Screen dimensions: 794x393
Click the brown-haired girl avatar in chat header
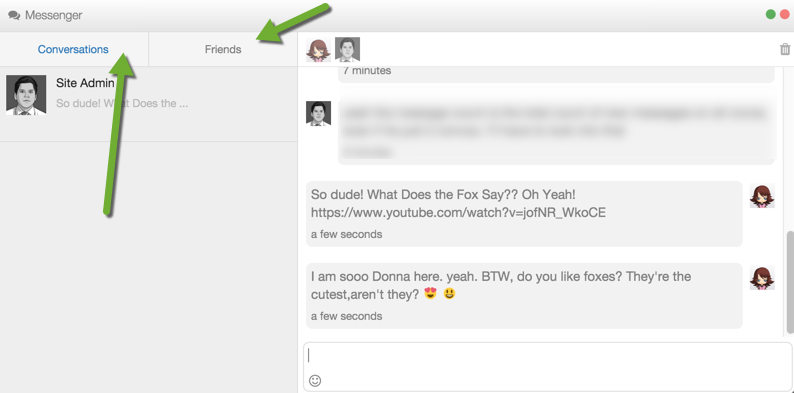319,50
